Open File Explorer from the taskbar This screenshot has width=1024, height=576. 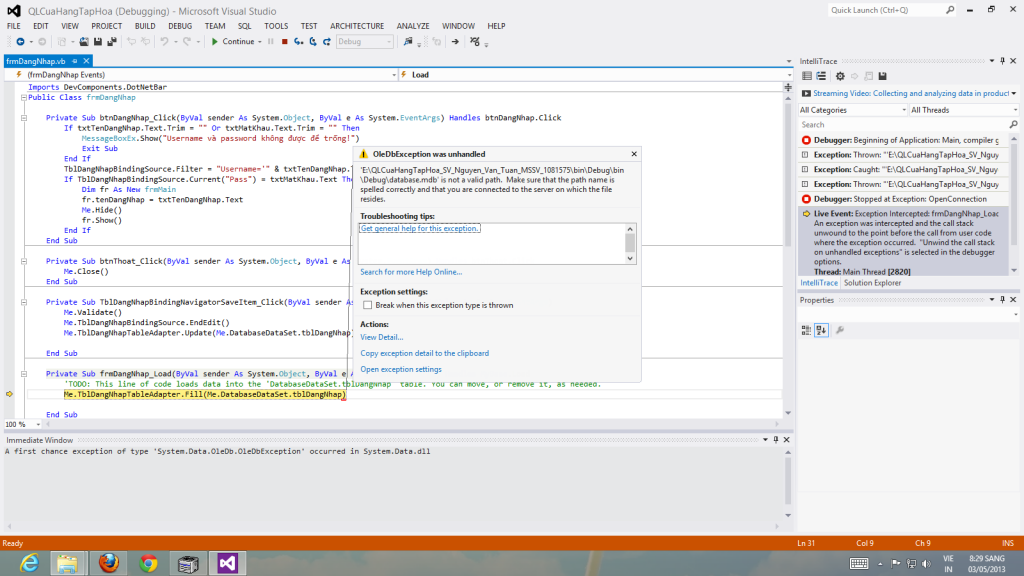pyautogui.click(x=67, y=563)
